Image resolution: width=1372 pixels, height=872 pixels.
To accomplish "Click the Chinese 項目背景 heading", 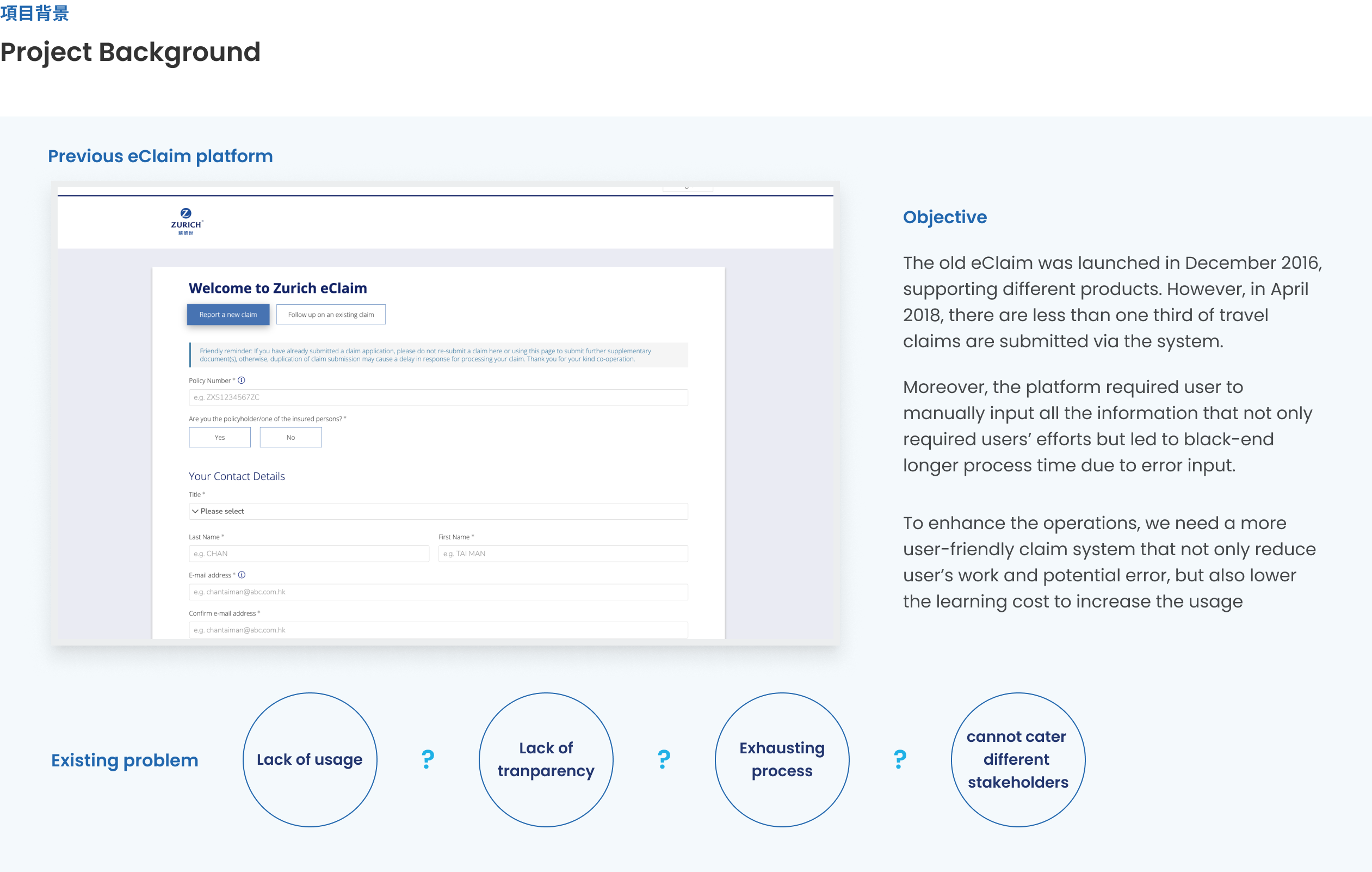I will pos(34,13).
